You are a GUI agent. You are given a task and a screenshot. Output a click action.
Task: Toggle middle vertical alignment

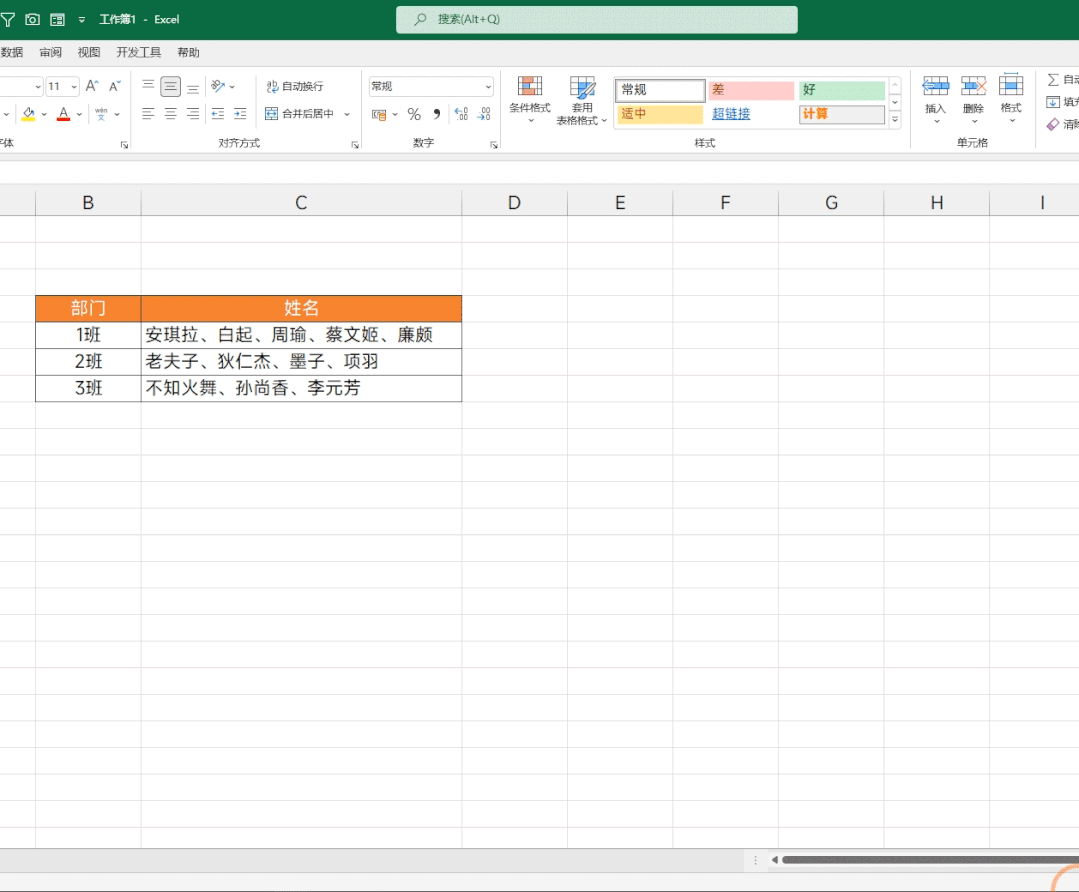pos(171,86)
